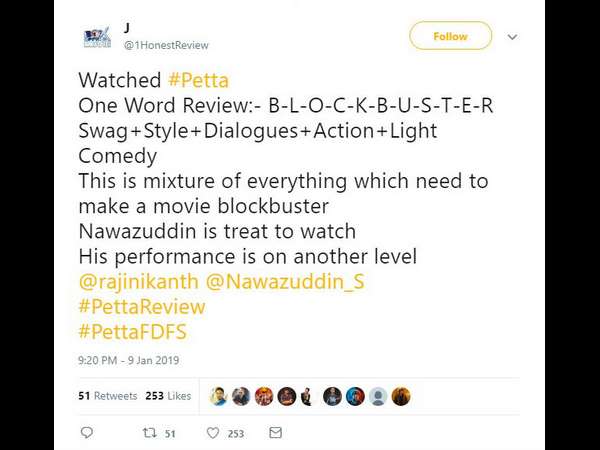The image size is (600, 450).
Task: Click the 9:20 PM - 9 Jan 2019 timestamp
Action: 129,360
